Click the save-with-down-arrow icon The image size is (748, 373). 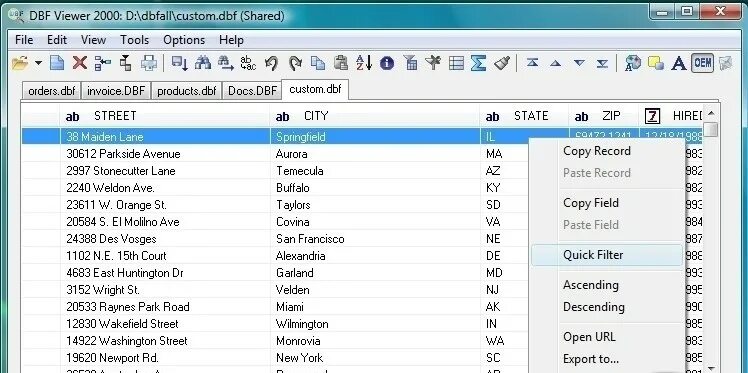(x=179, y=63)
